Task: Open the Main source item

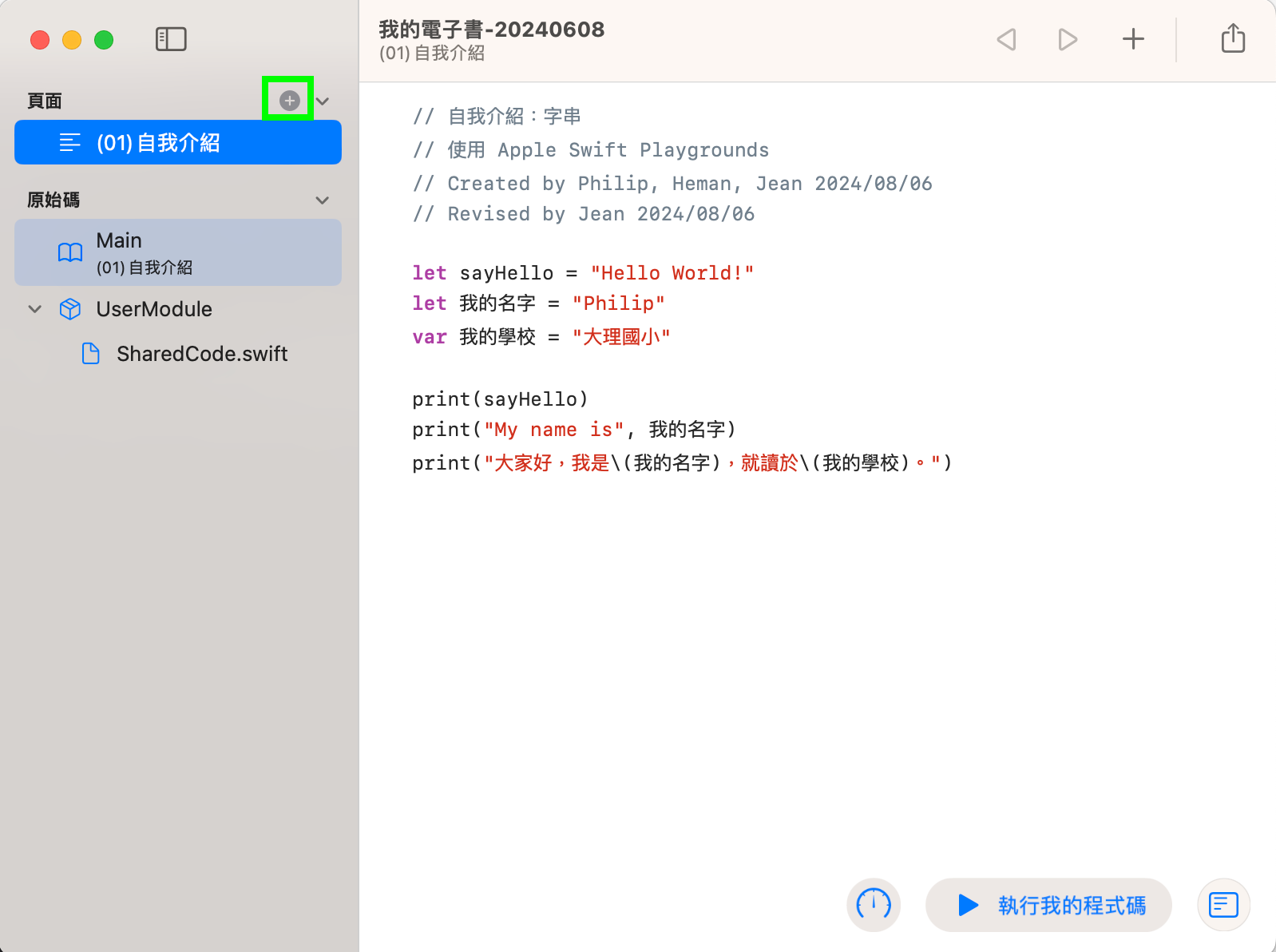Action: (x=178, y=252)
